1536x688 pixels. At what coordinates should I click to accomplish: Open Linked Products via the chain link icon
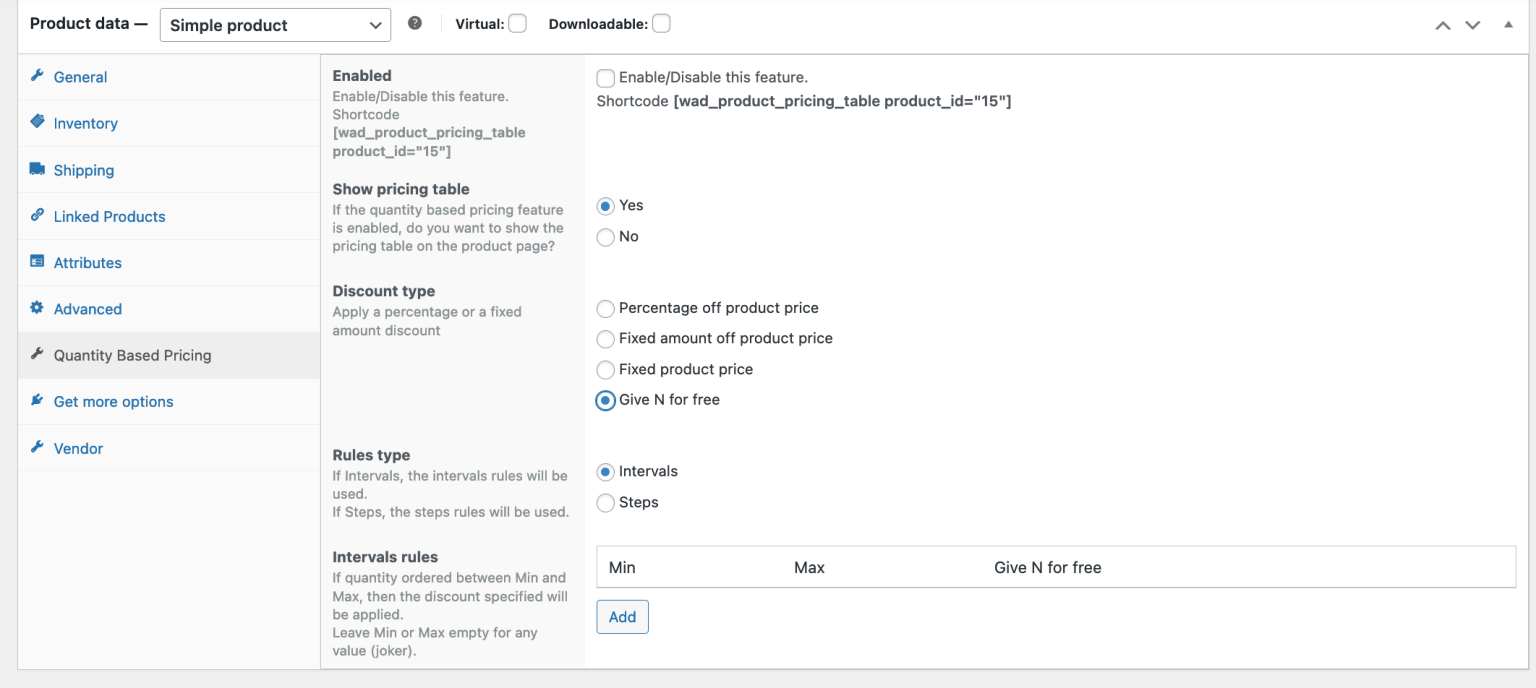(x=38, y=216)
